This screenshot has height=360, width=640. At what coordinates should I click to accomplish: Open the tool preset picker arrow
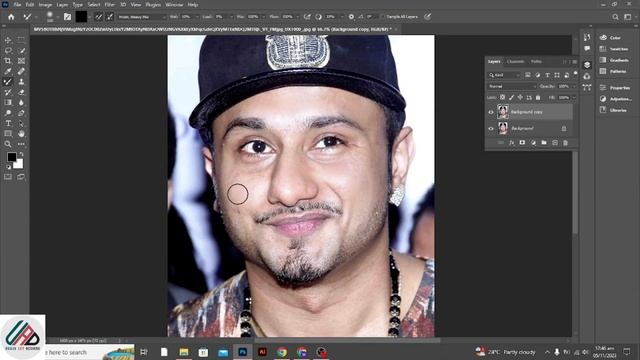tap(36, 17)
